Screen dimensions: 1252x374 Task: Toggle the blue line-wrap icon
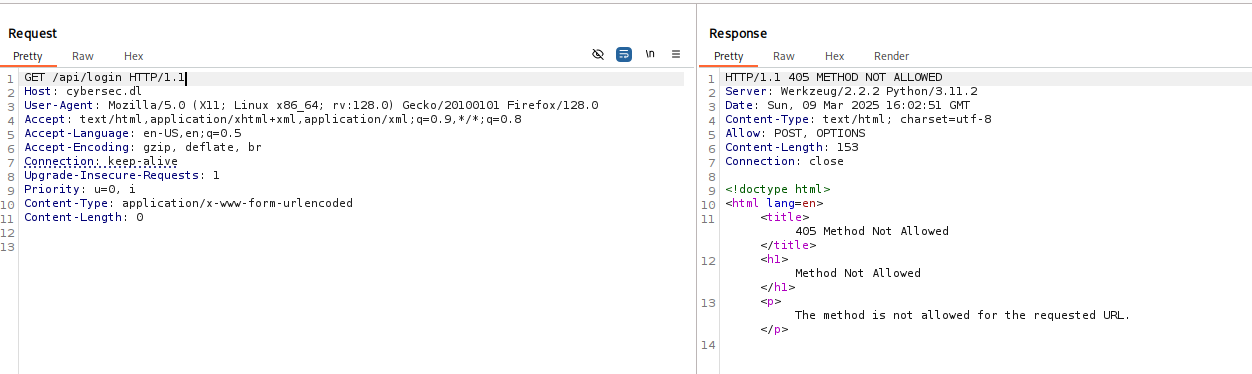(624, 54)
